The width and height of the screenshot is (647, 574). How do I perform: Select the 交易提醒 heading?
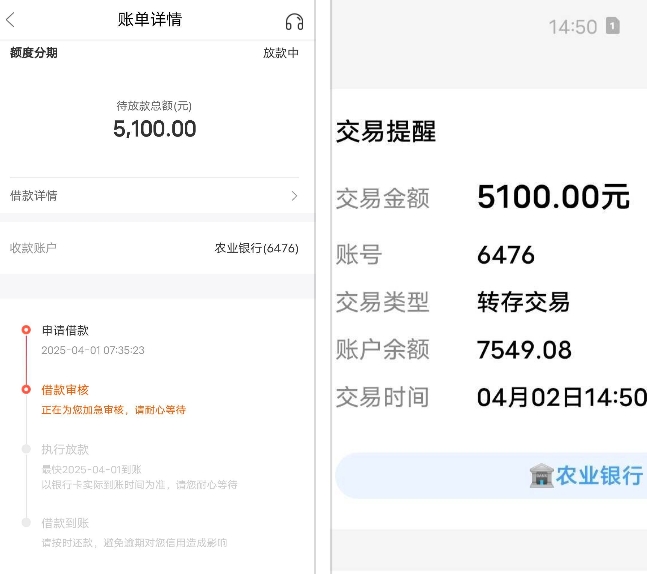click(386, 132)
